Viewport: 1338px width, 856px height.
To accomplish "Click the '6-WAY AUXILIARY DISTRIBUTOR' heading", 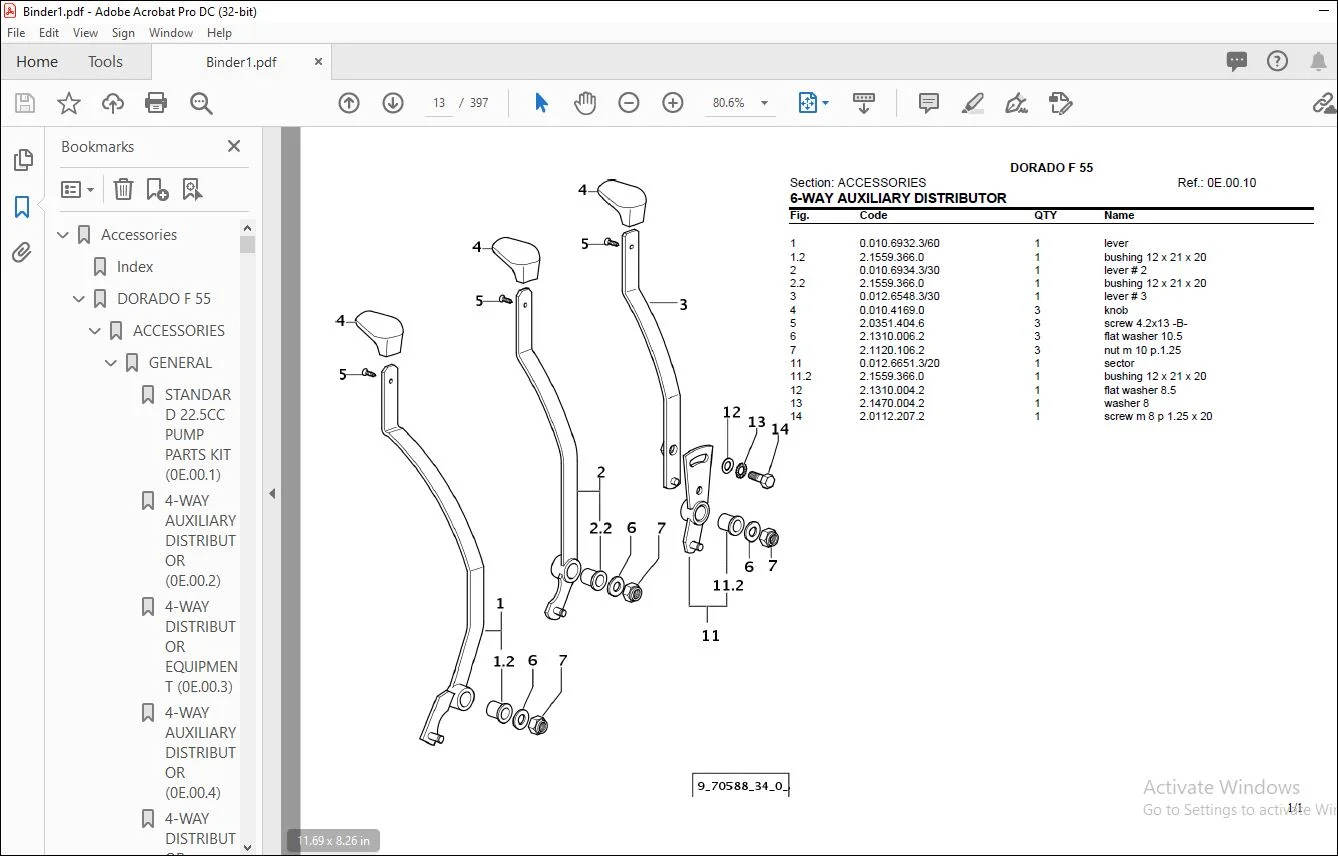I will (898, 198).
